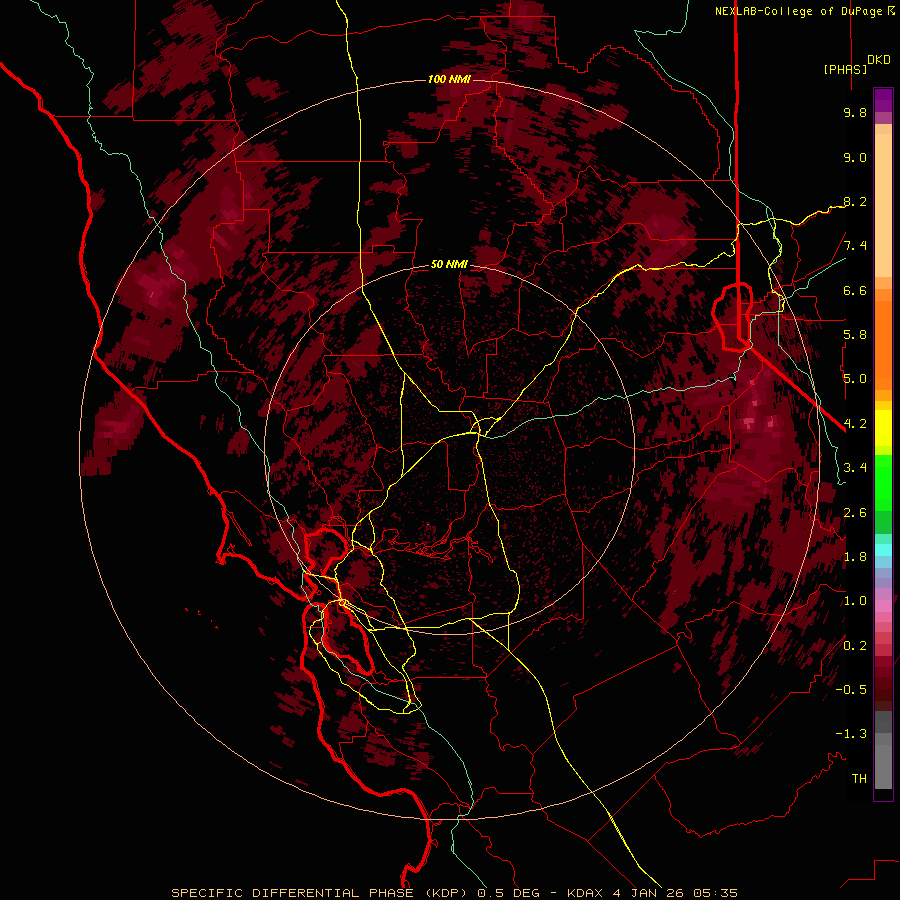Click the 6.6 color scale value
The height and width of the screenshot is (900, 900).
click(855, 290)
